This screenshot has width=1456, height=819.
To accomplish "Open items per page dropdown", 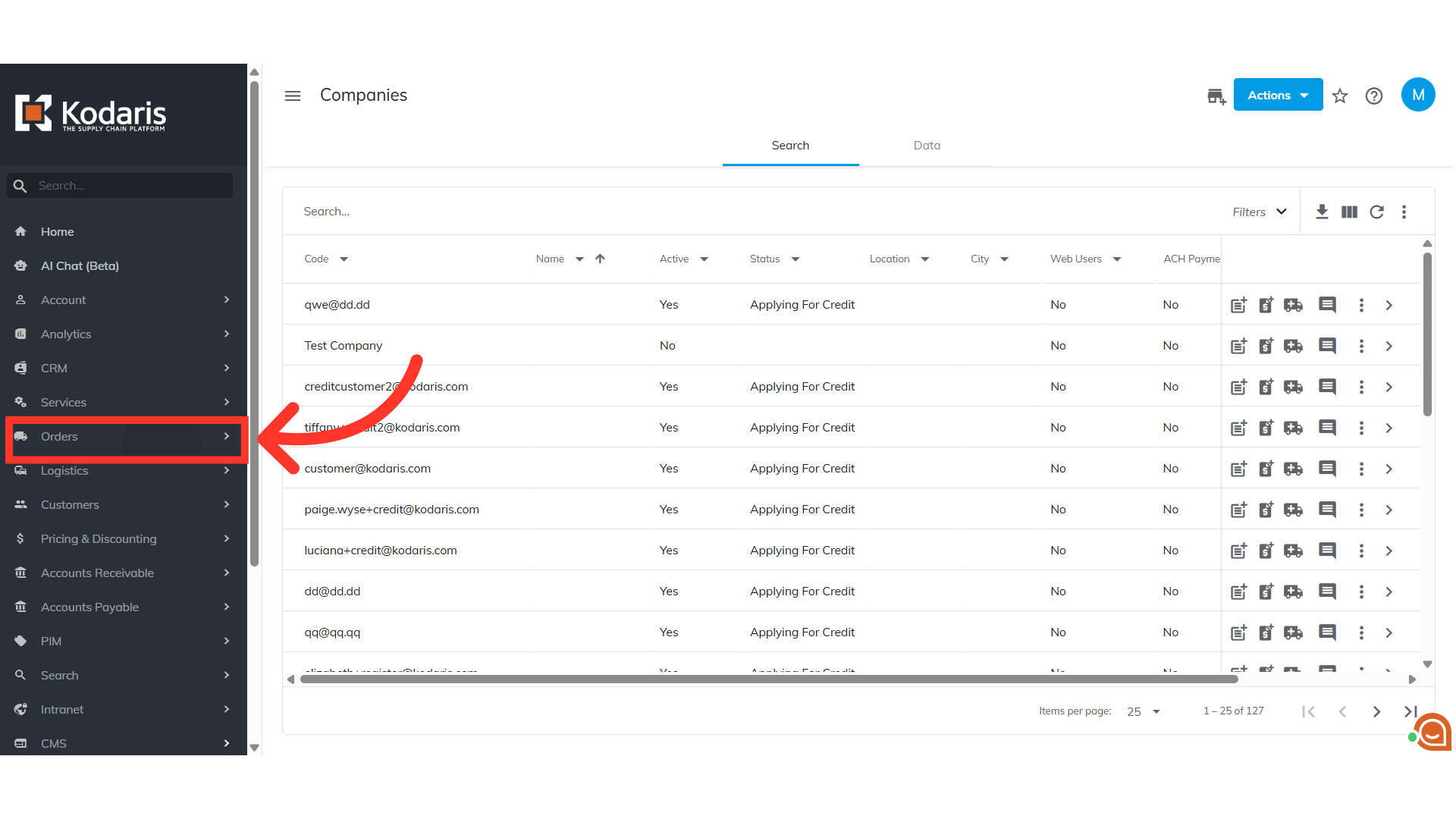I will click(x=1143, y=712).
